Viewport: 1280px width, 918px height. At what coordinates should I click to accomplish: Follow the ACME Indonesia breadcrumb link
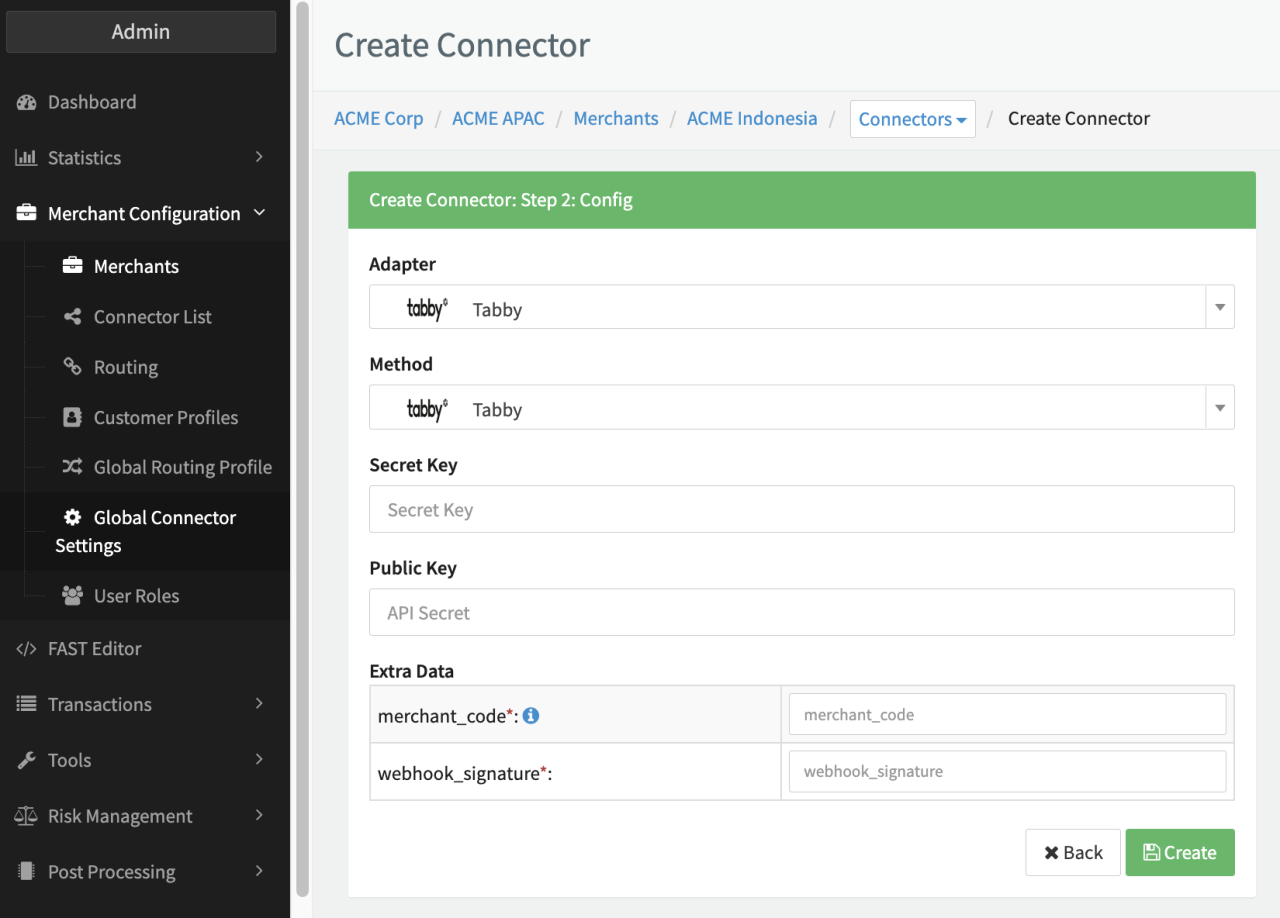pos(751,118)
